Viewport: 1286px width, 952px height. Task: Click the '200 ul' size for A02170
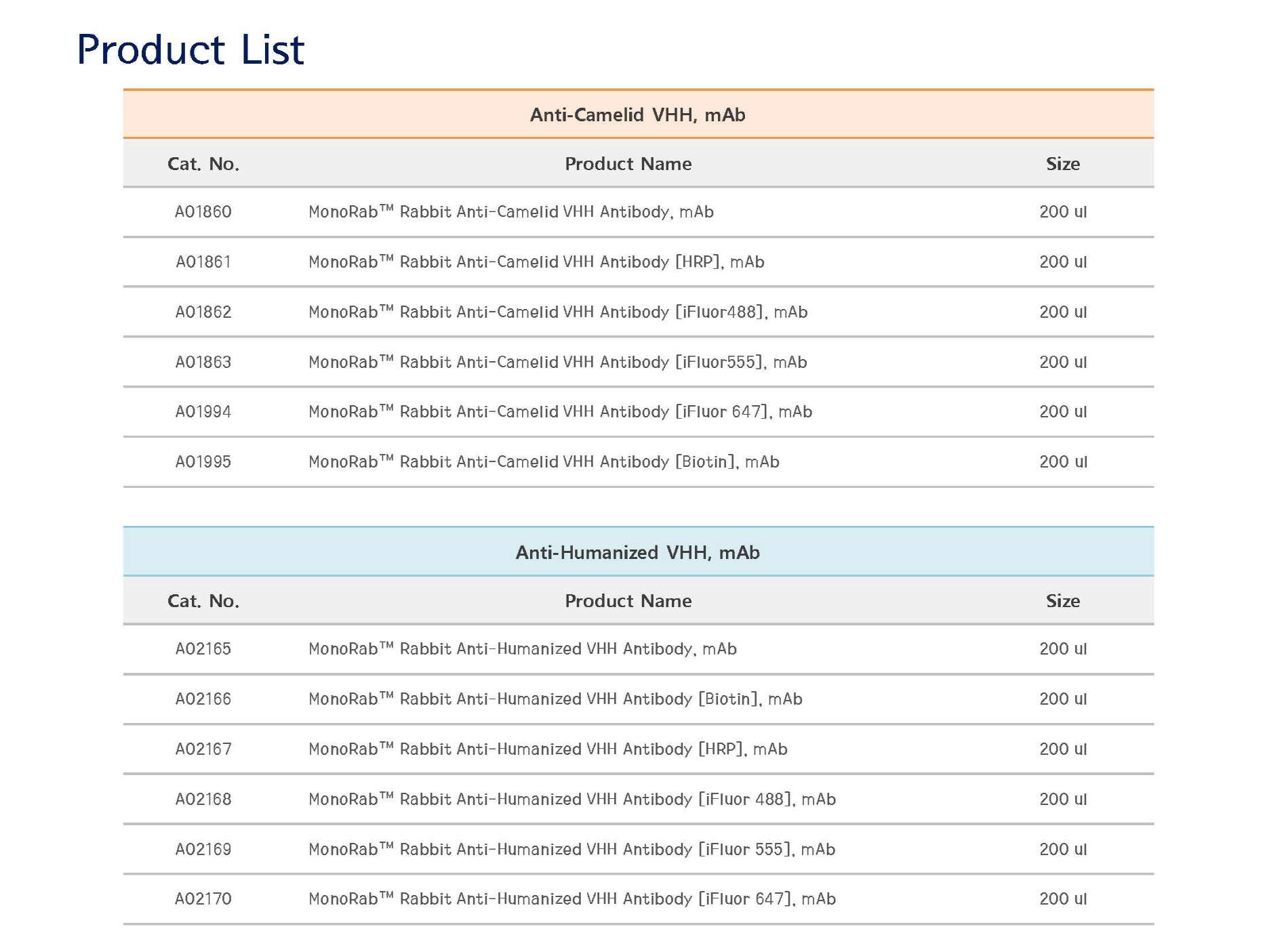[x=1063, y=898]
